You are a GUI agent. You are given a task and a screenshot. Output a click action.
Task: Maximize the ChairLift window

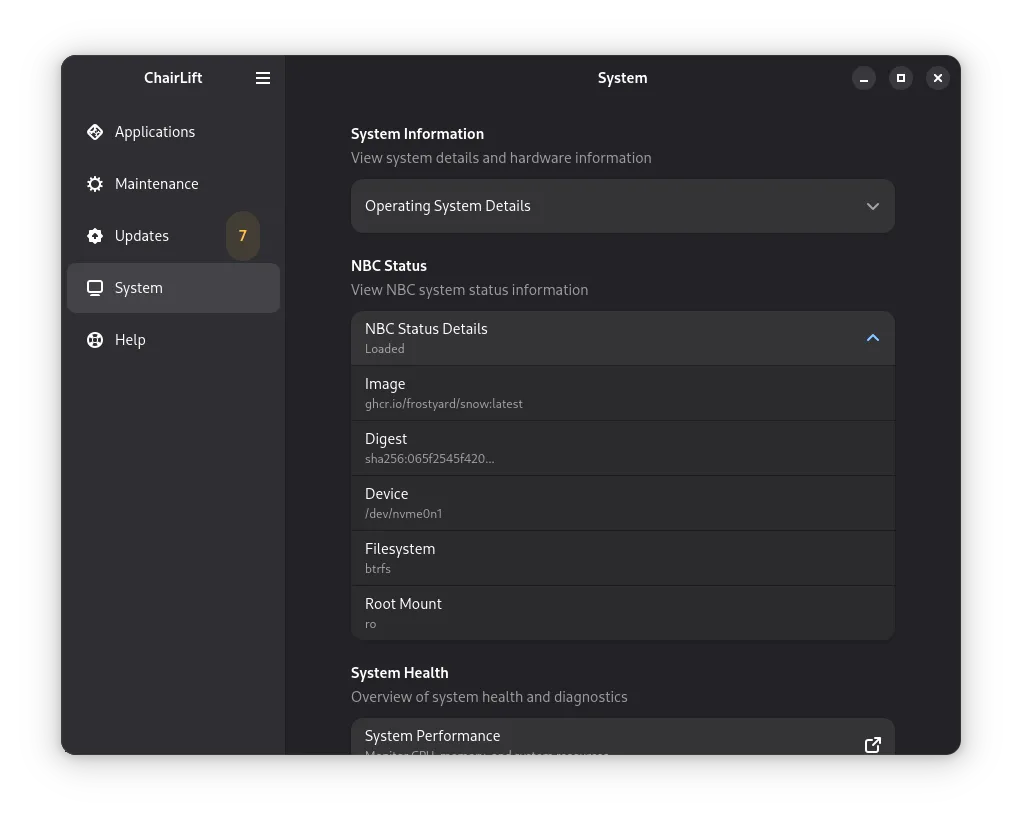pyautogui.click(x=901, y=78)
